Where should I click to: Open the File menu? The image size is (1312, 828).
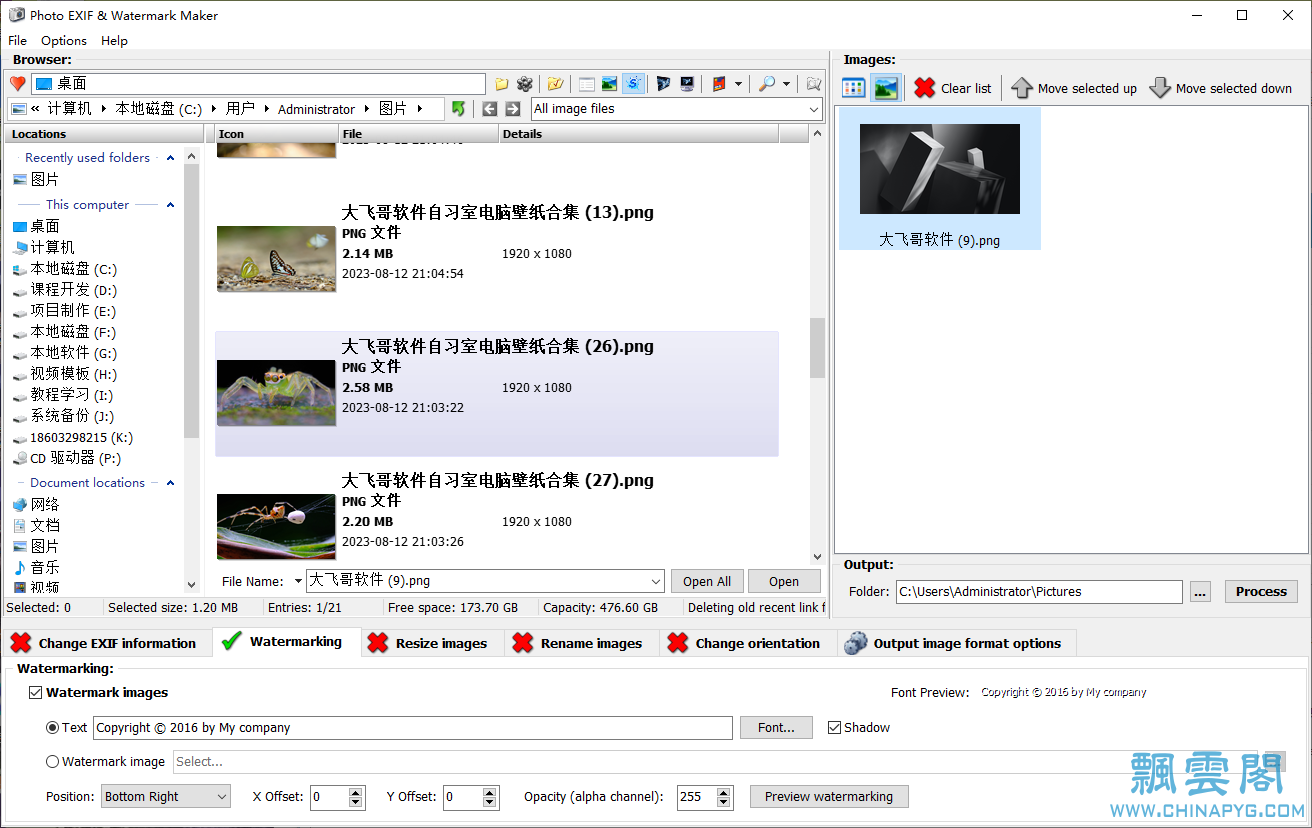pos(17,41)
